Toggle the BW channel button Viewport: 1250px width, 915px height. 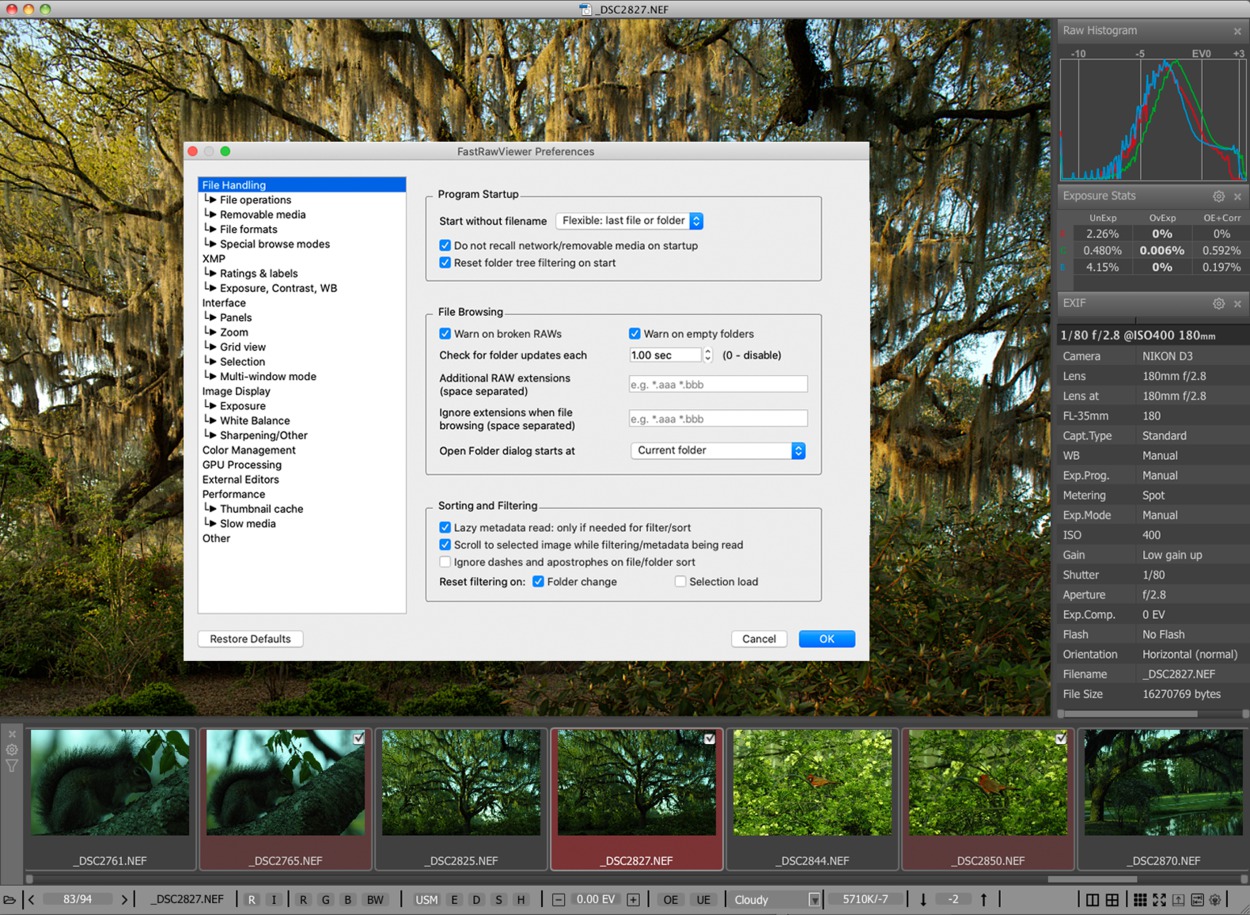click(x=375, y=900)
